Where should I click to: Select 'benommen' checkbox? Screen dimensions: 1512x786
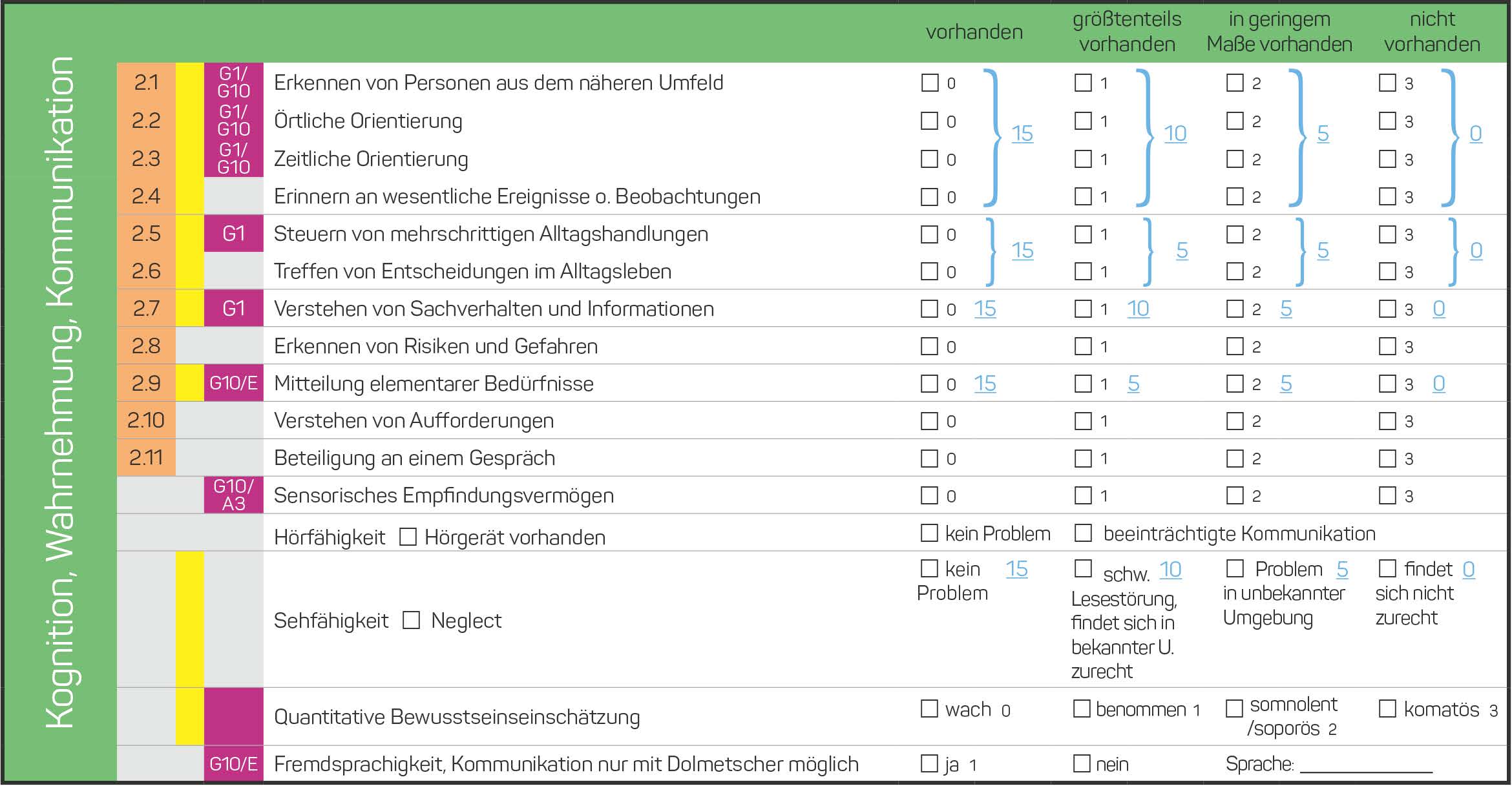click(x=1082, y=708)
